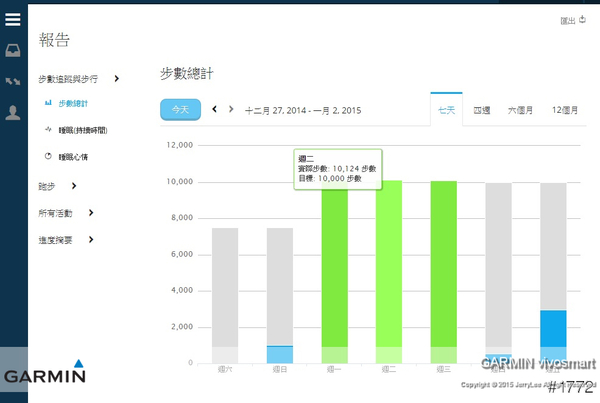Select the 12個月 tab
600x403 pixels.
pyautogui.click(x=568, y=110)
